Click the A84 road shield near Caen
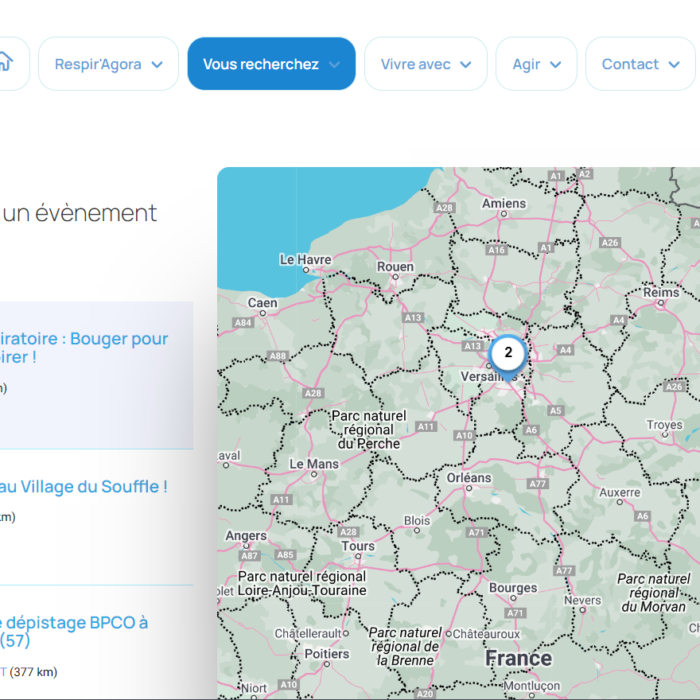 242,323
